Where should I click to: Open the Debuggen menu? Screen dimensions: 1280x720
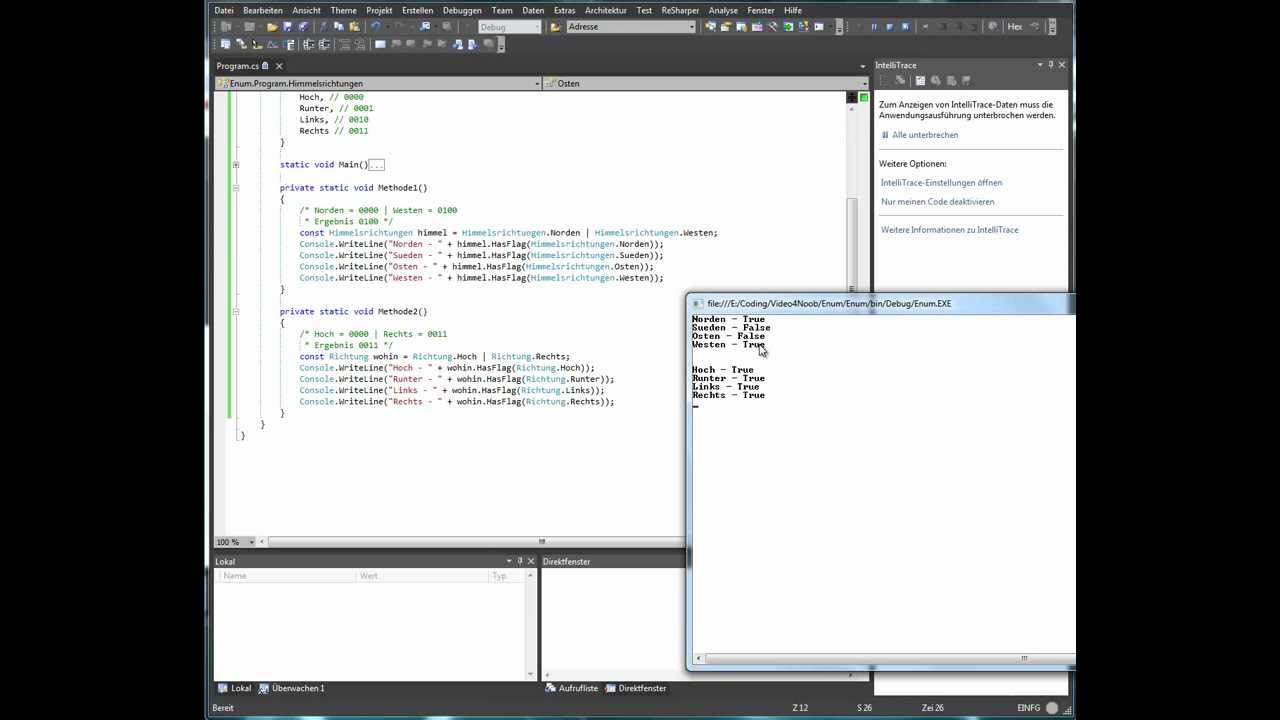462,10
